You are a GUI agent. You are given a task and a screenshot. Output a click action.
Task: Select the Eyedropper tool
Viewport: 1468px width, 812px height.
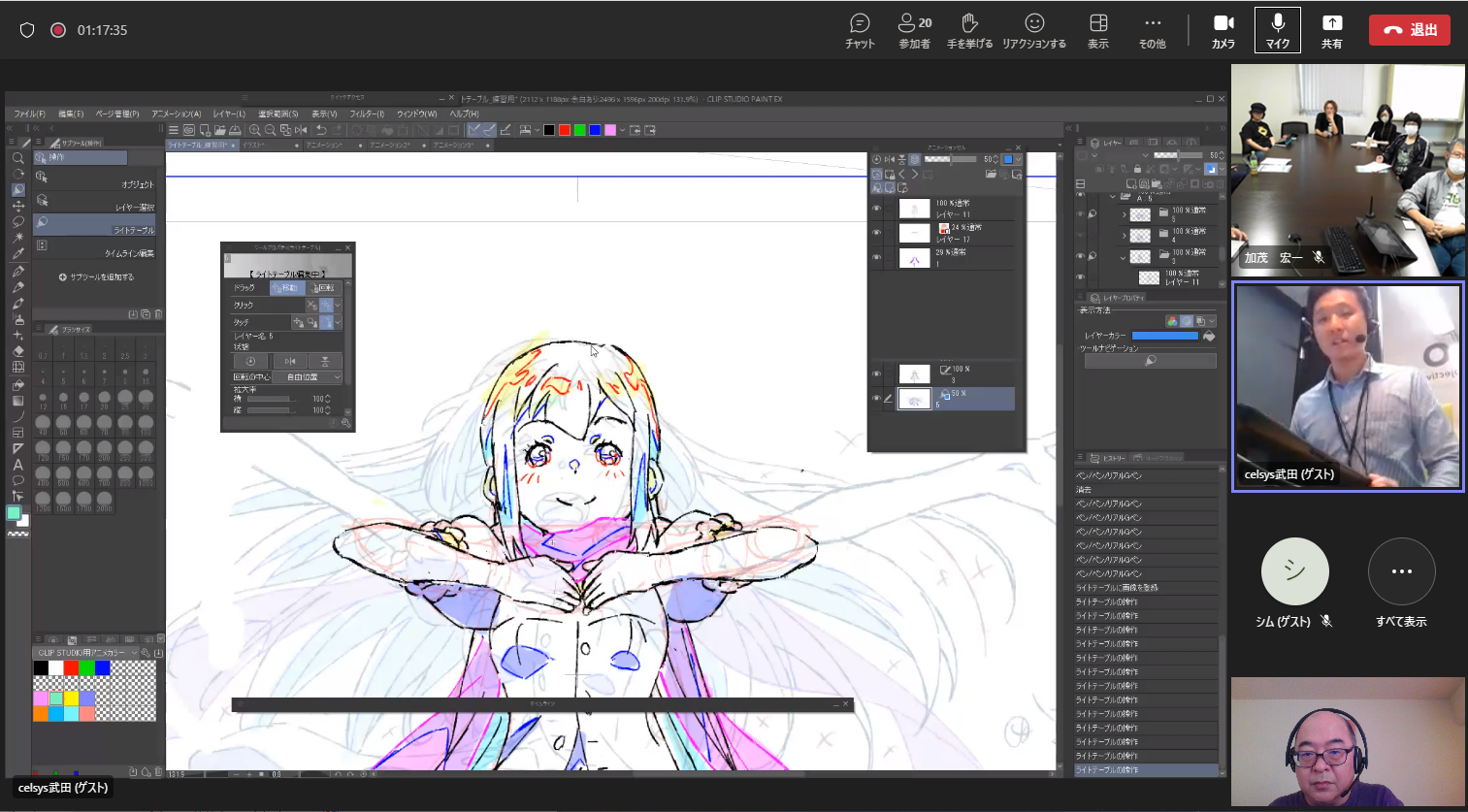(17, 254)
